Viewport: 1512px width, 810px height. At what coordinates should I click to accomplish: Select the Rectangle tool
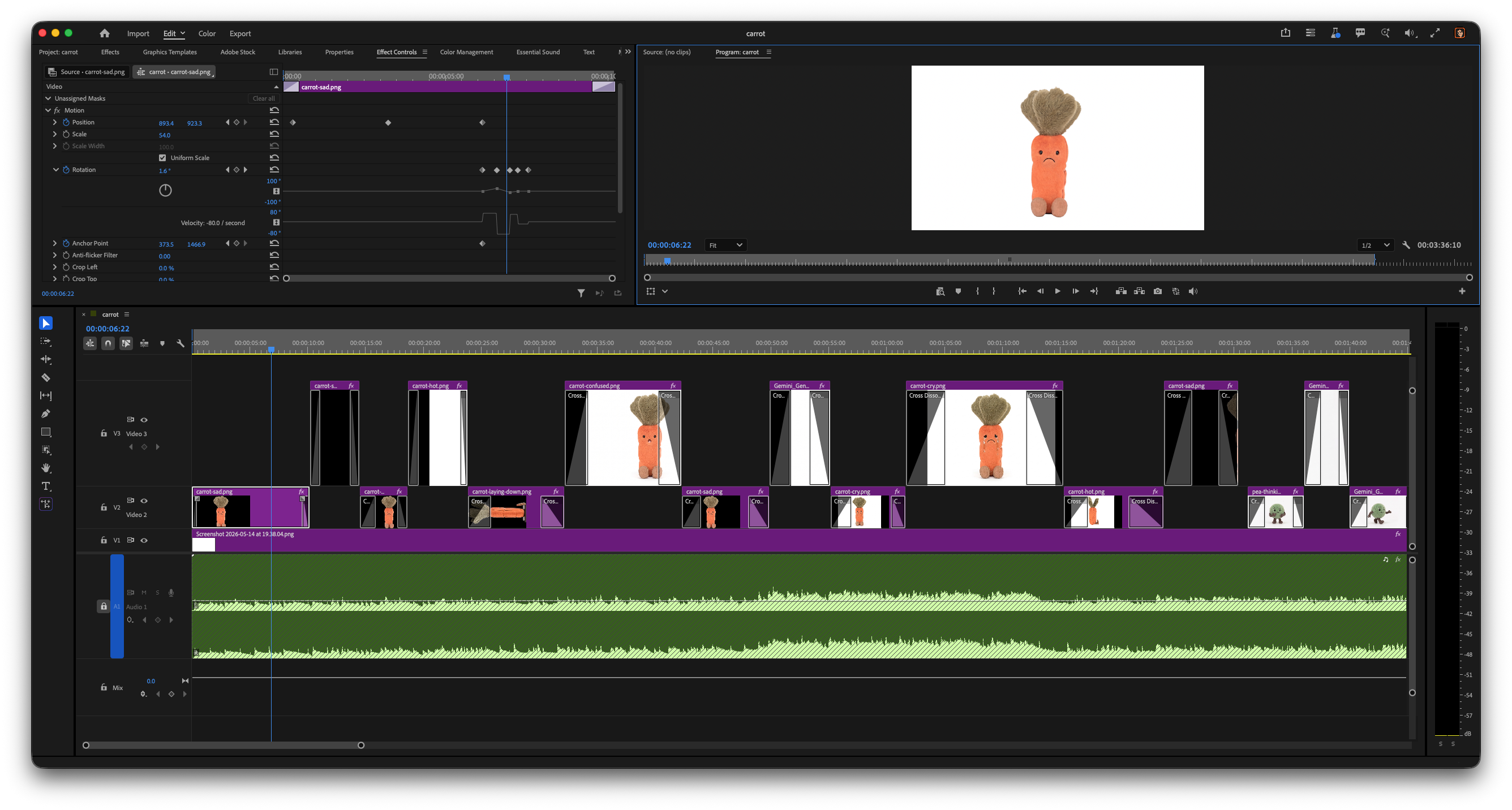(46, 432)
